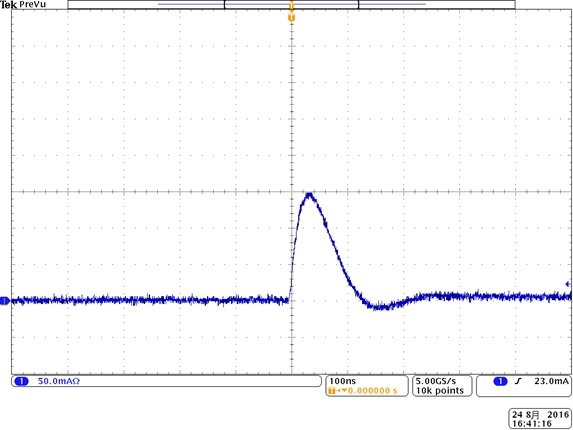
Task: Click the trigger level arrow on right edge
Action: point(568,284)
